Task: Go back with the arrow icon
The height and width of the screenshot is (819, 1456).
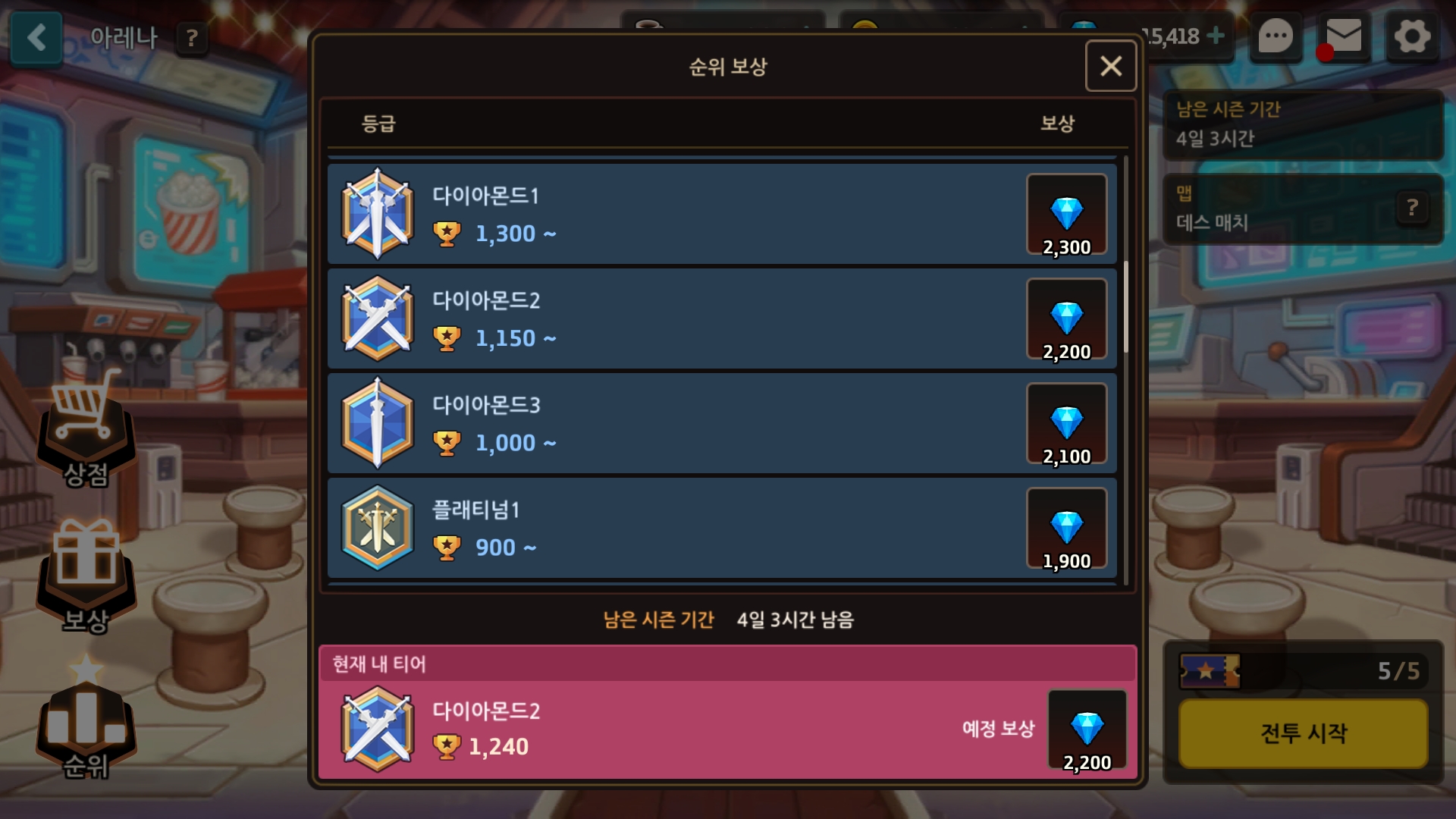Action: click(x=36, y=36)
